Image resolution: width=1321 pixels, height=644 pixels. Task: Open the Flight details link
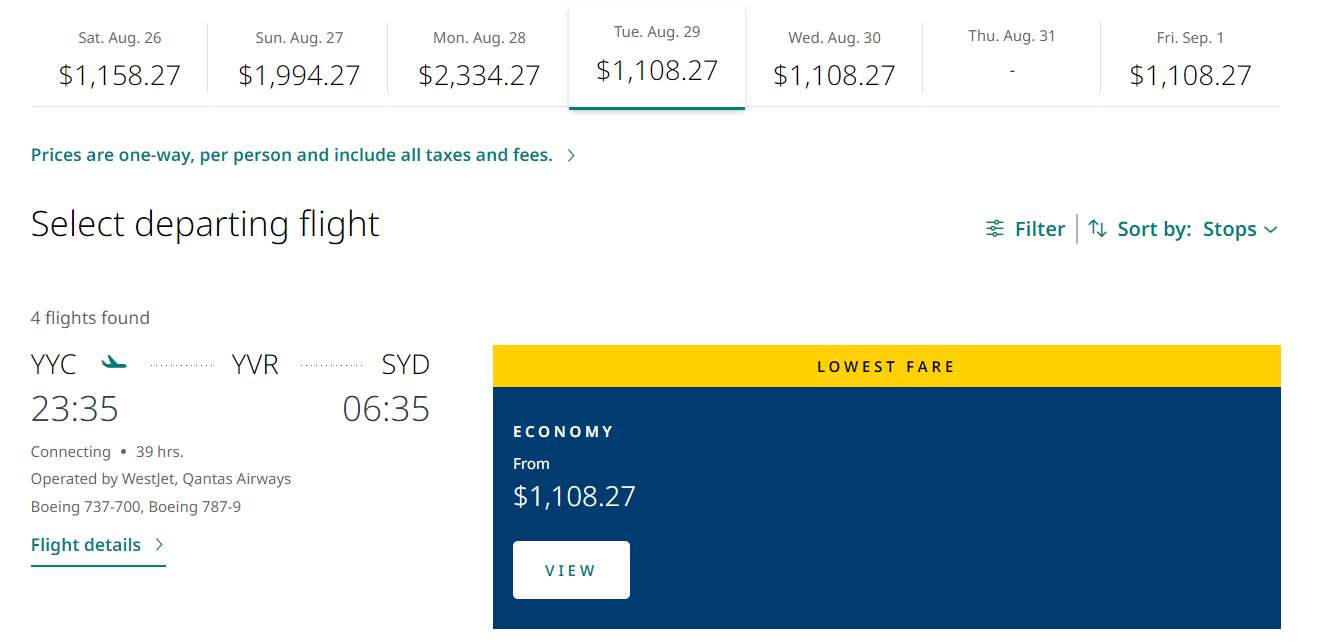(86, 545)
